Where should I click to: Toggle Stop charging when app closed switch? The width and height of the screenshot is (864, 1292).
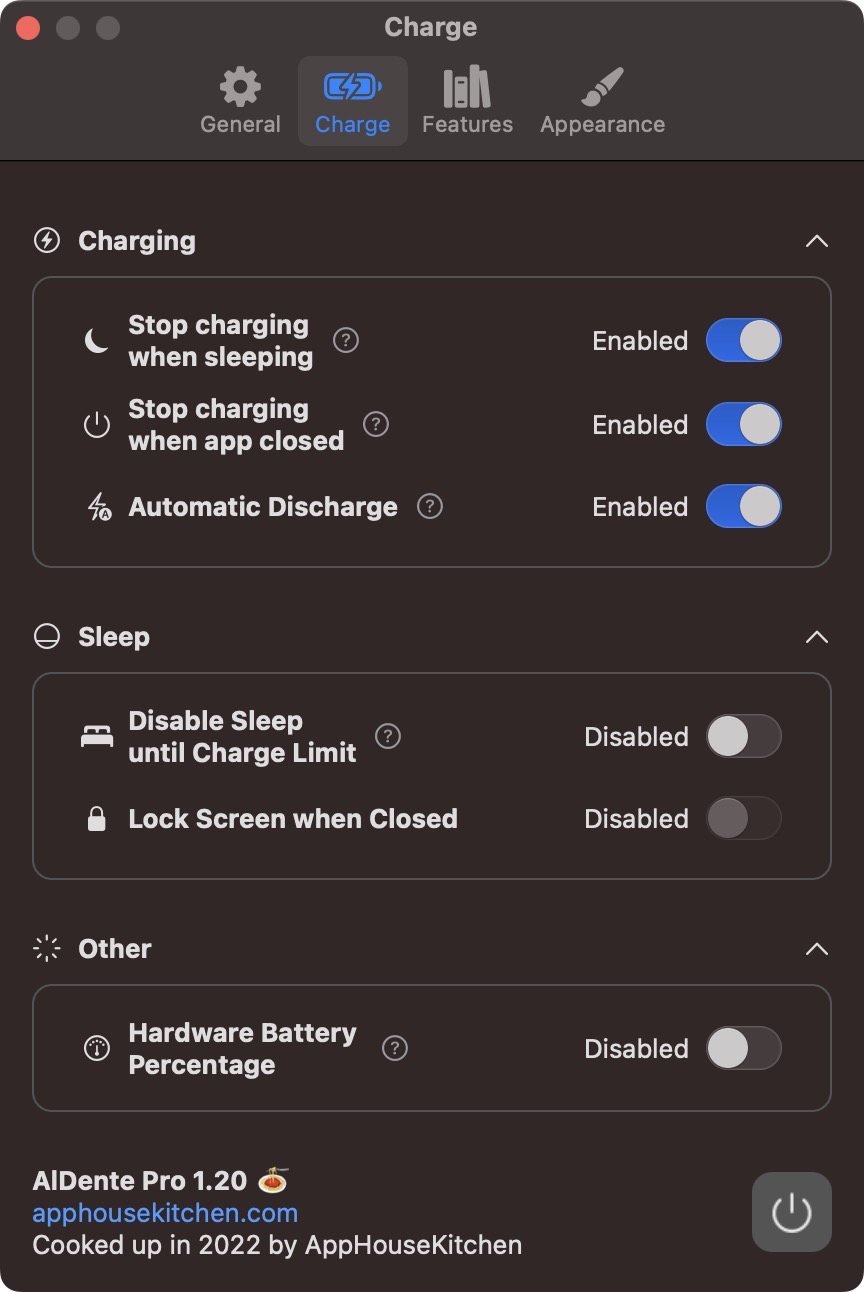(743, 425)
